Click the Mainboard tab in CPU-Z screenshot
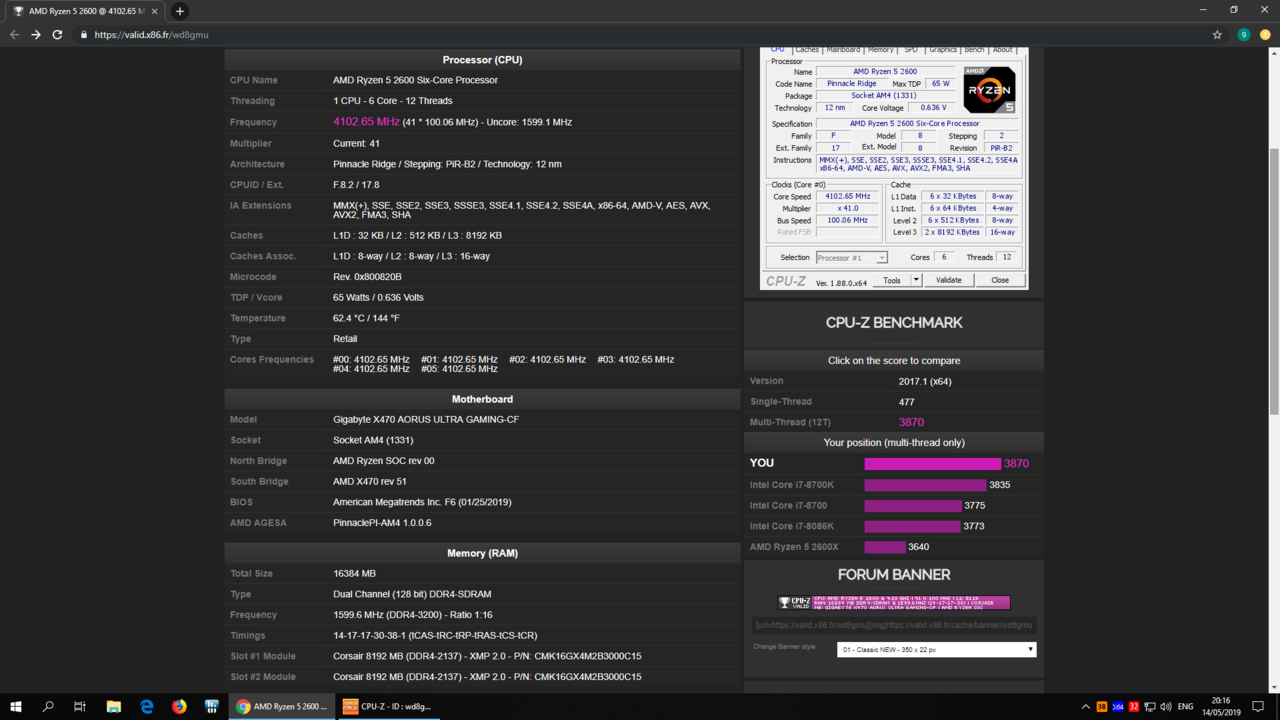 coord(843,49)
